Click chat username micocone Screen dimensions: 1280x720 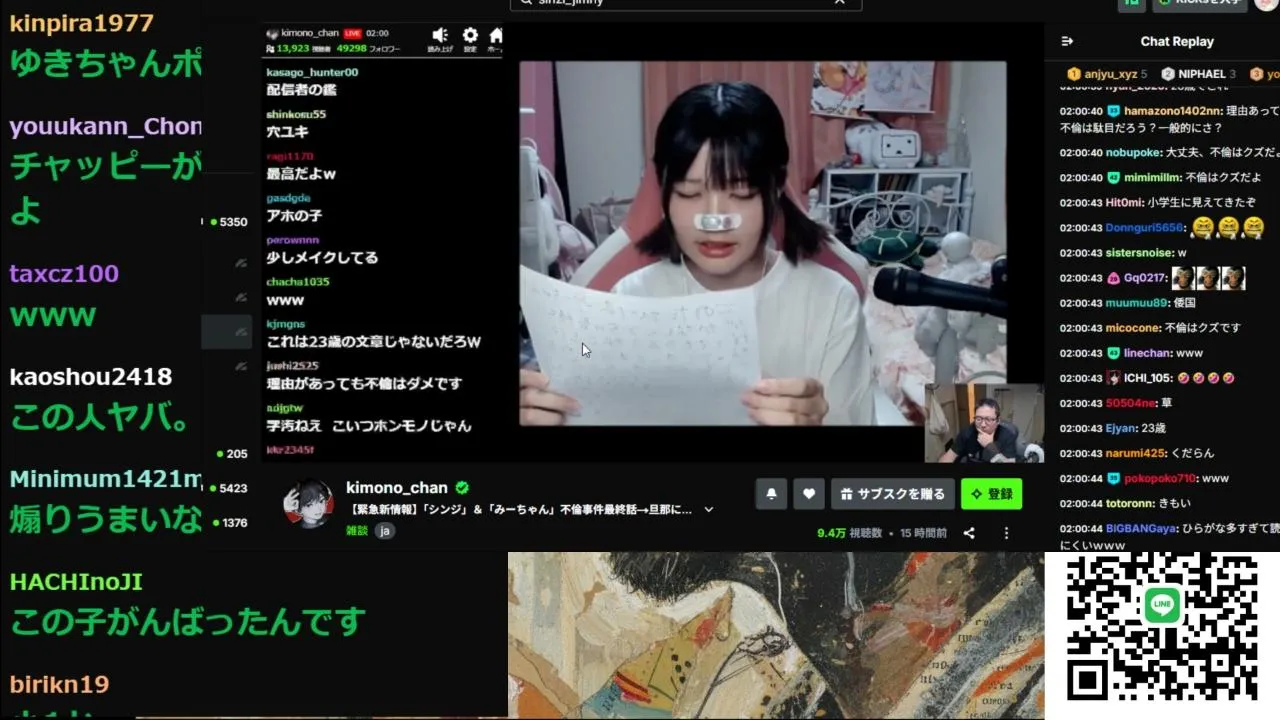pos(1134,328)
